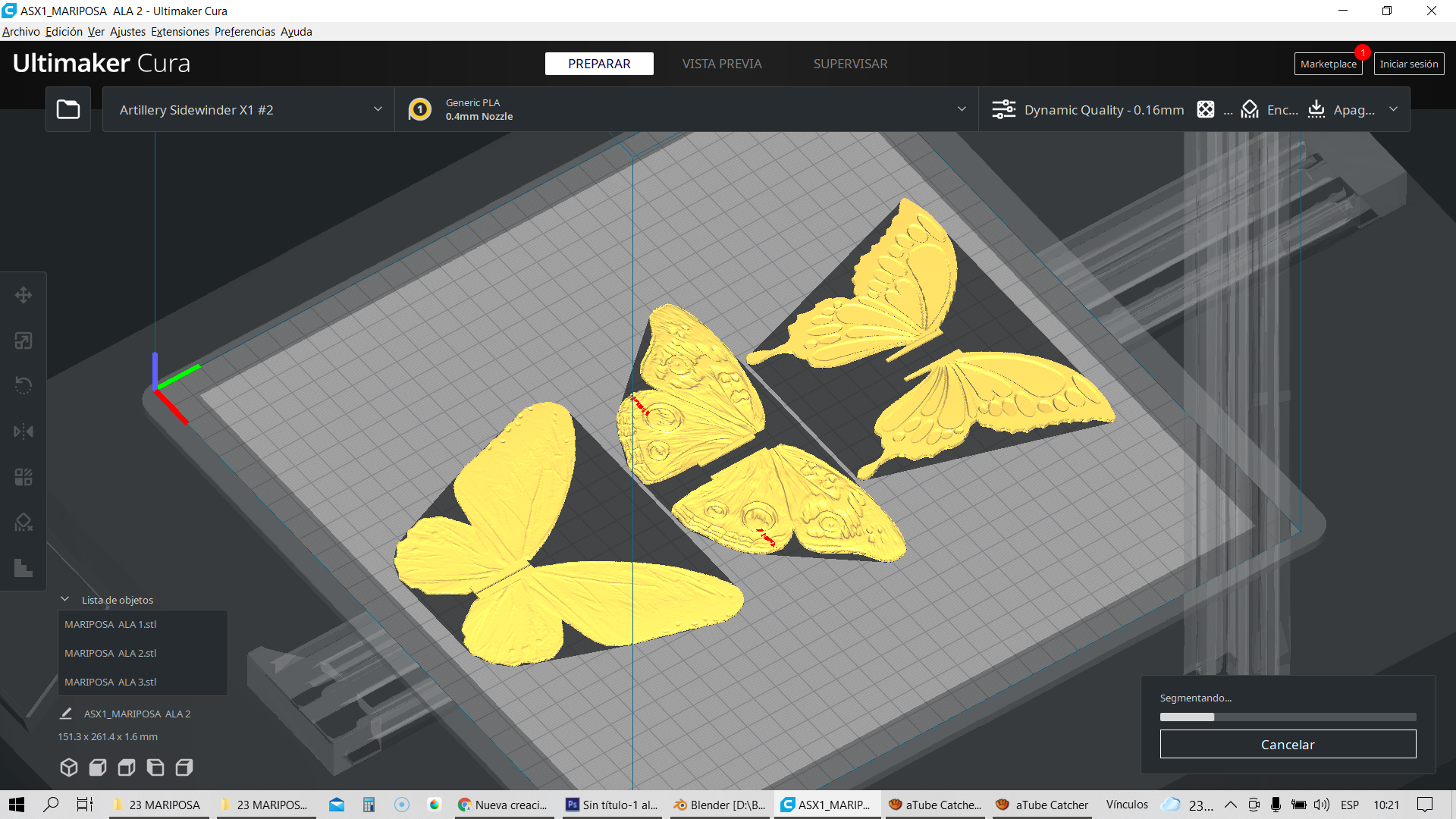Click the Open File folder icon
The height and width of the screenshot is (819, 1456).
point(68,109)
